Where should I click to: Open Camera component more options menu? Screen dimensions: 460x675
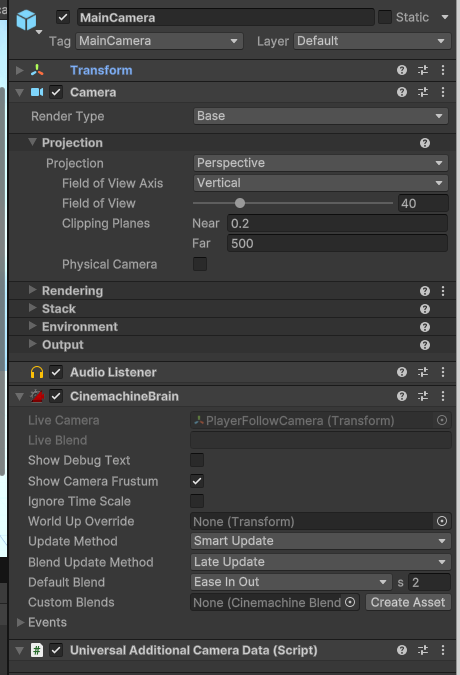coord(443,92)
